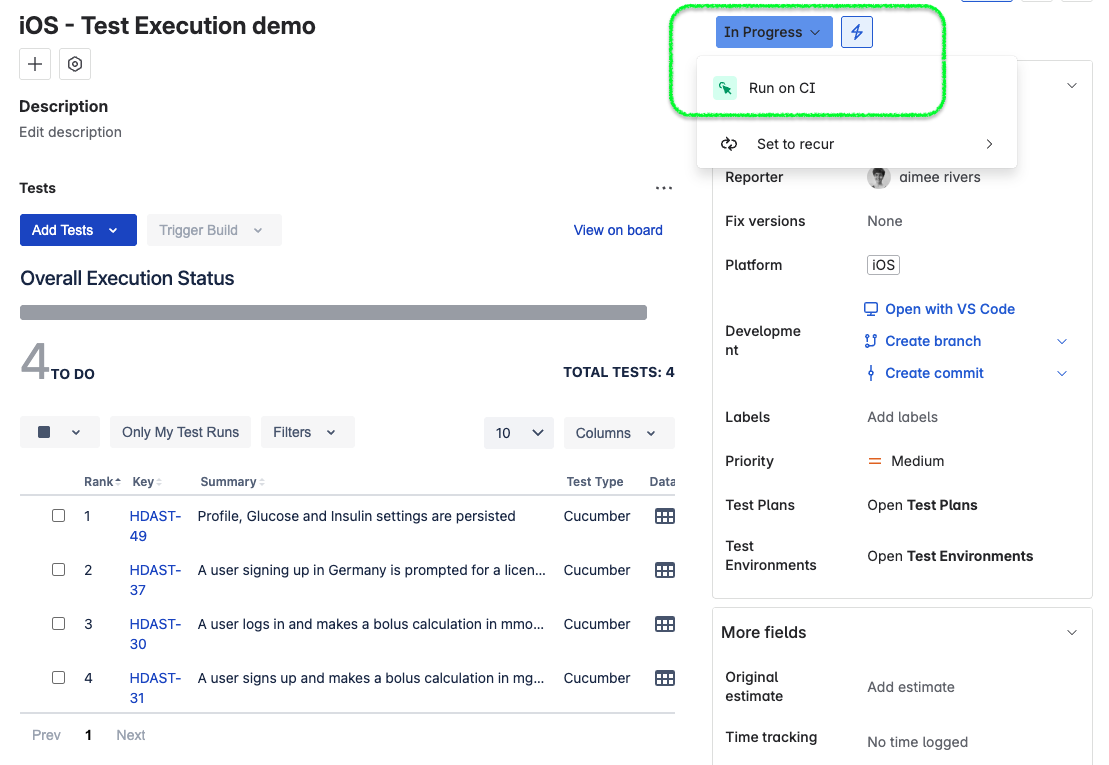Open the Tests section ellipsis menu
Screen dimensions: 1109x765
click(x=663, y=187)
